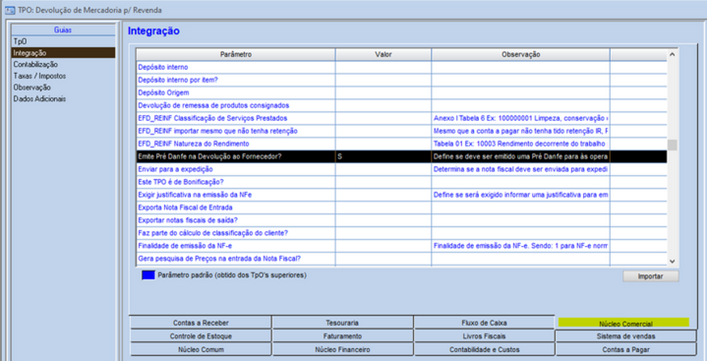Switch to Contabilidade e Custos tab

coord(484,349)
